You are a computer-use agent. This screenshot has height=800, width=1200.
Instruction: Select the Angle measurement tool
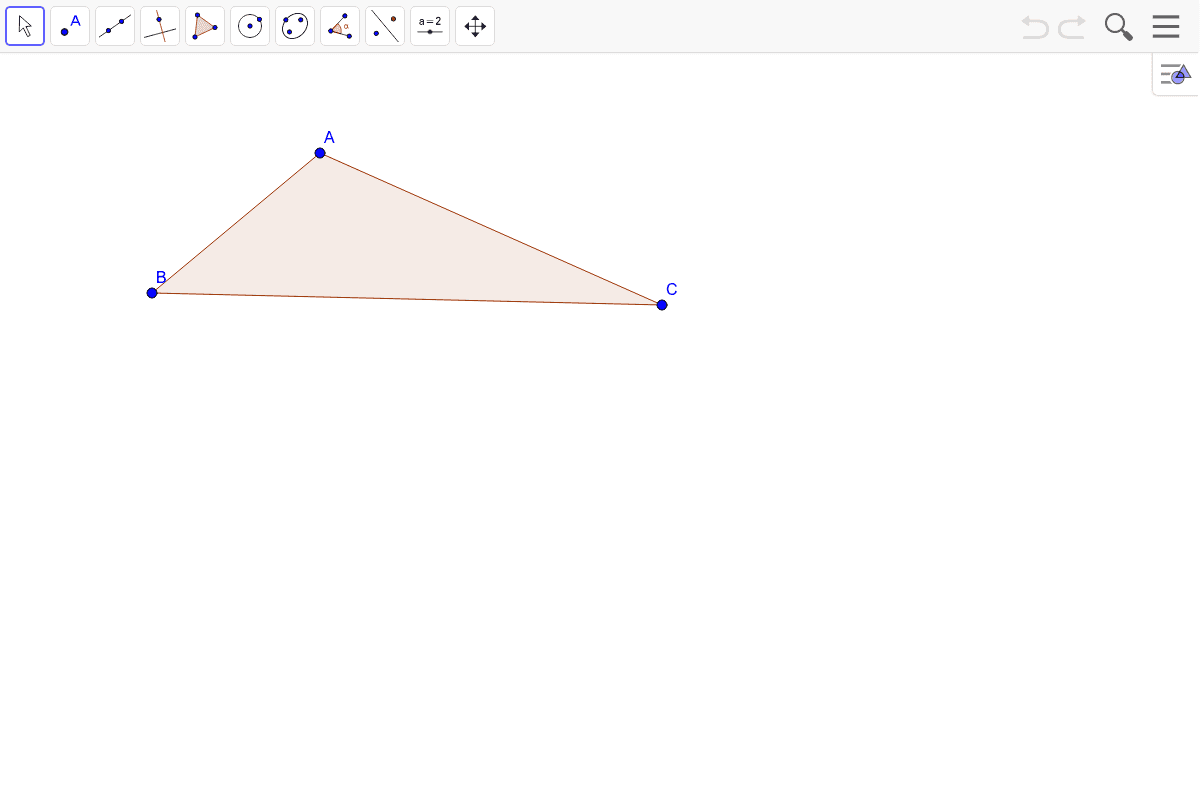(x=340, y=26)
